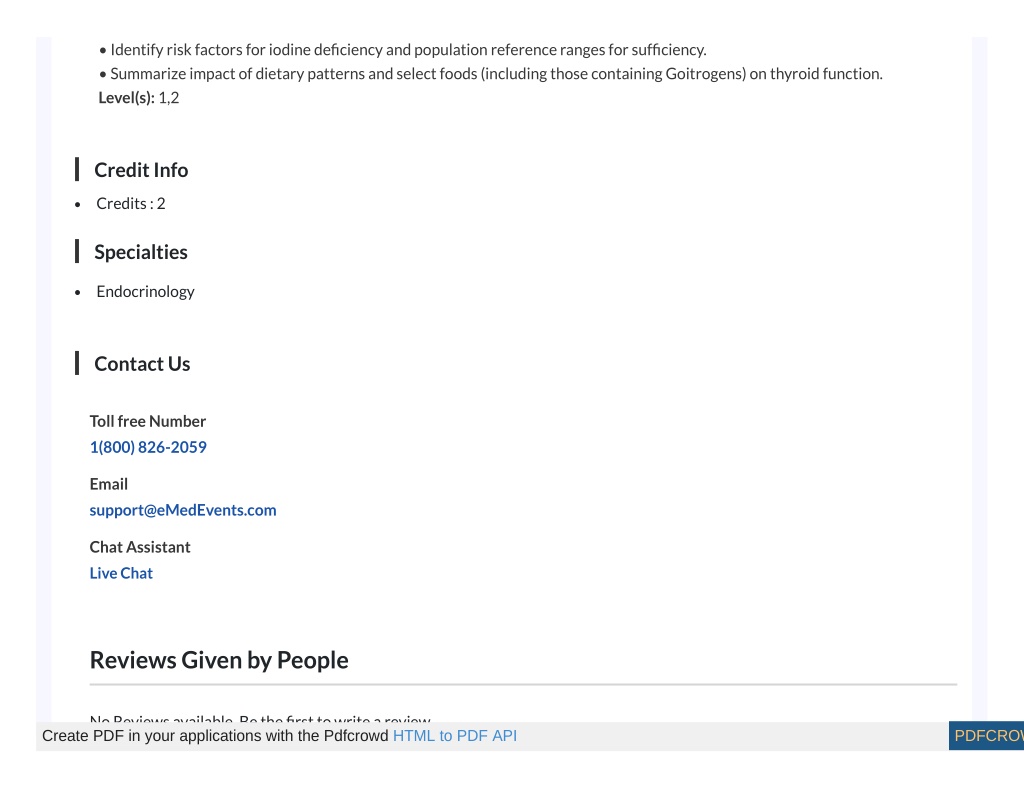Image resolution: width=1024 pixels, height=791 pixels.
Task: Click the Credits : 2 list item
Action: (x=131, y=204)
